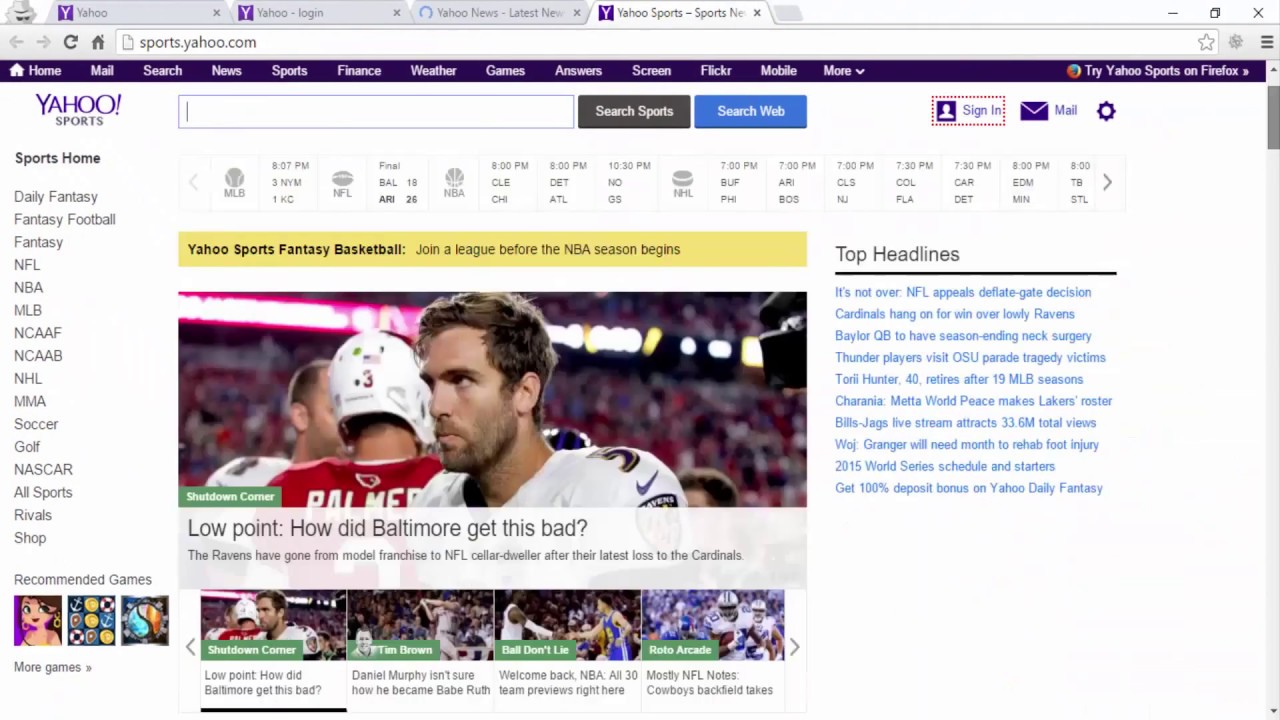
Task: Click the browser forward arrow
Action: click(43, 42)
